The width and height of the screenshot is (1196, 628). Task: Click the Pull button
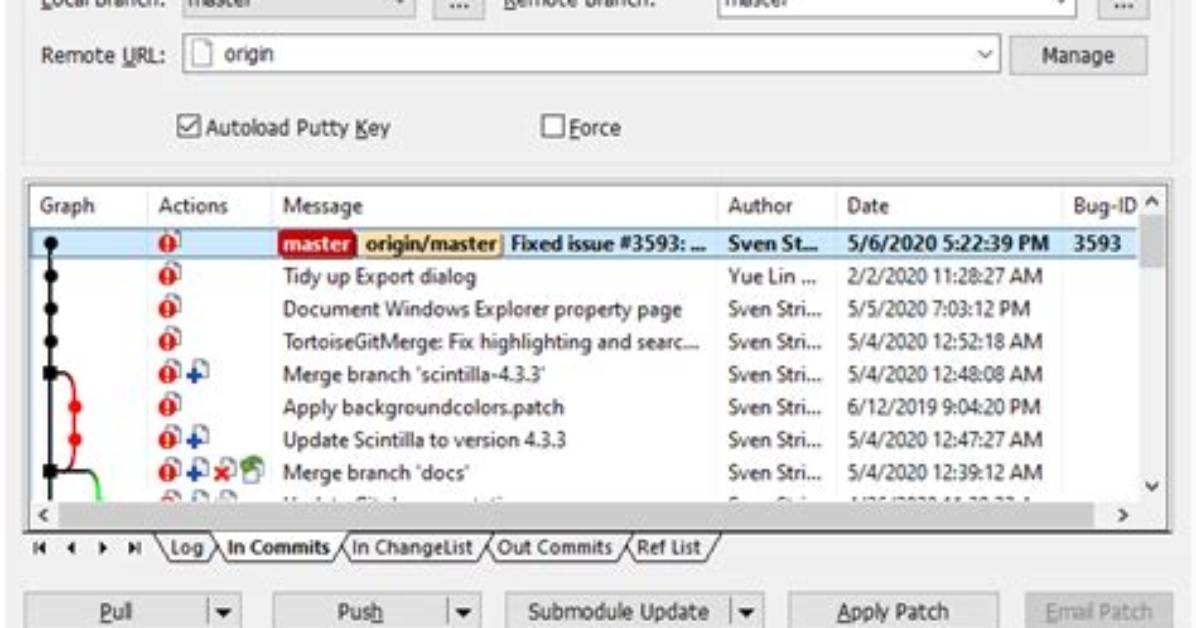coord(116,612)
